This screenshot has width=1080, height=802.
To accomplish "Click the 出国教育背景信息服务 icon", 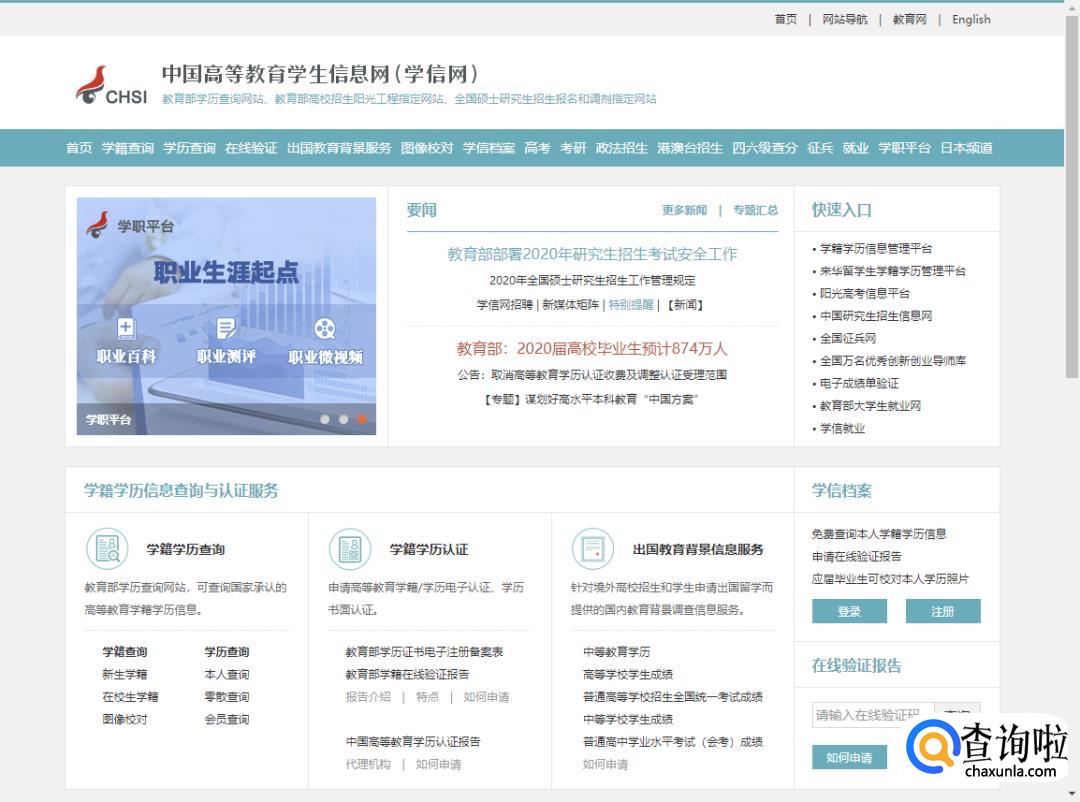I will [592, 549].
